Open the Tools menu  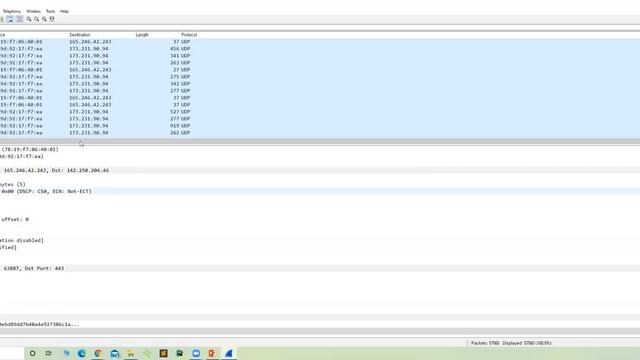(x=50, y=11)
